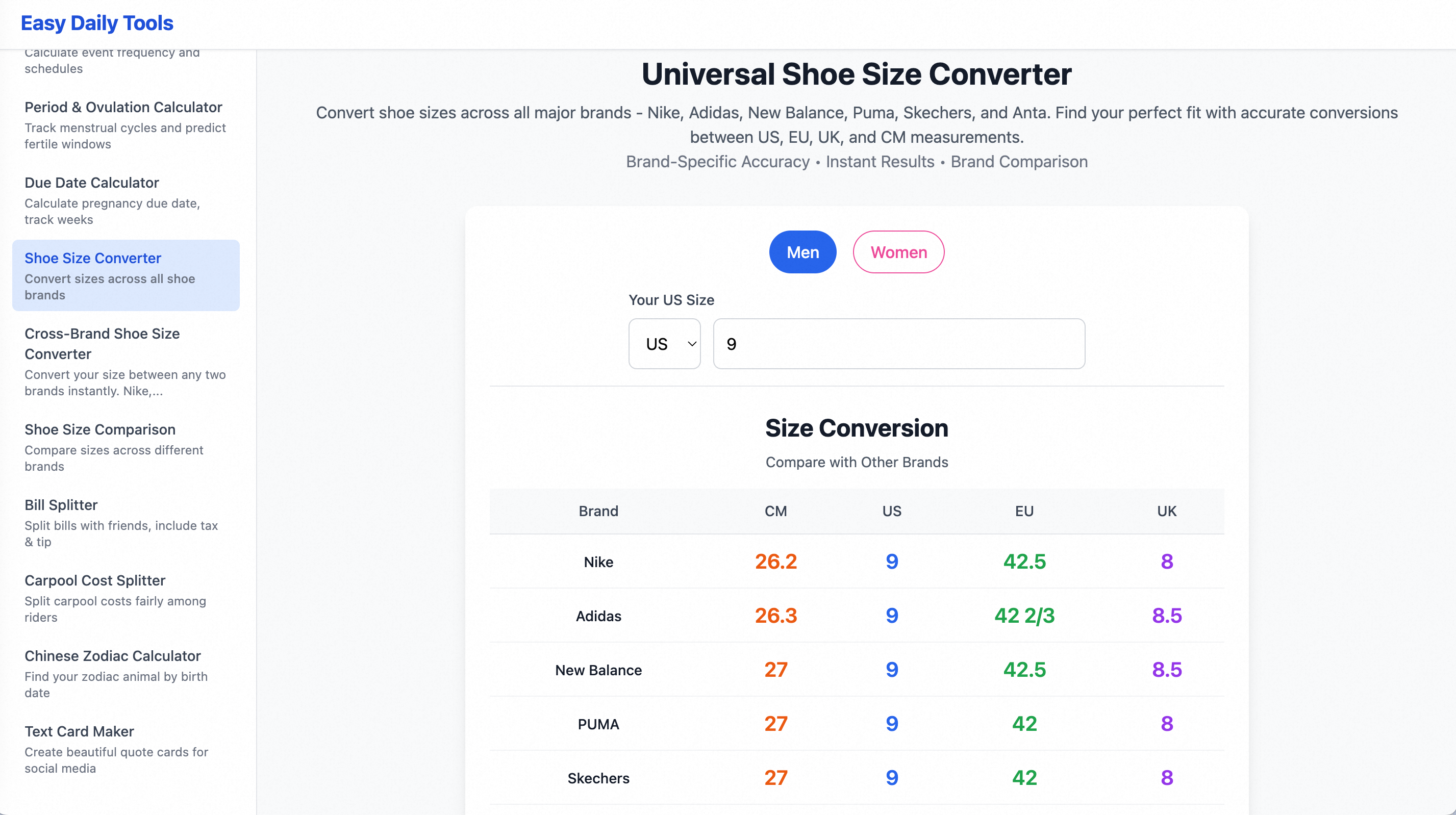
Task: Open Shoe Size Comparison tool
Action: pyautogui.click(x=126, y=447)
